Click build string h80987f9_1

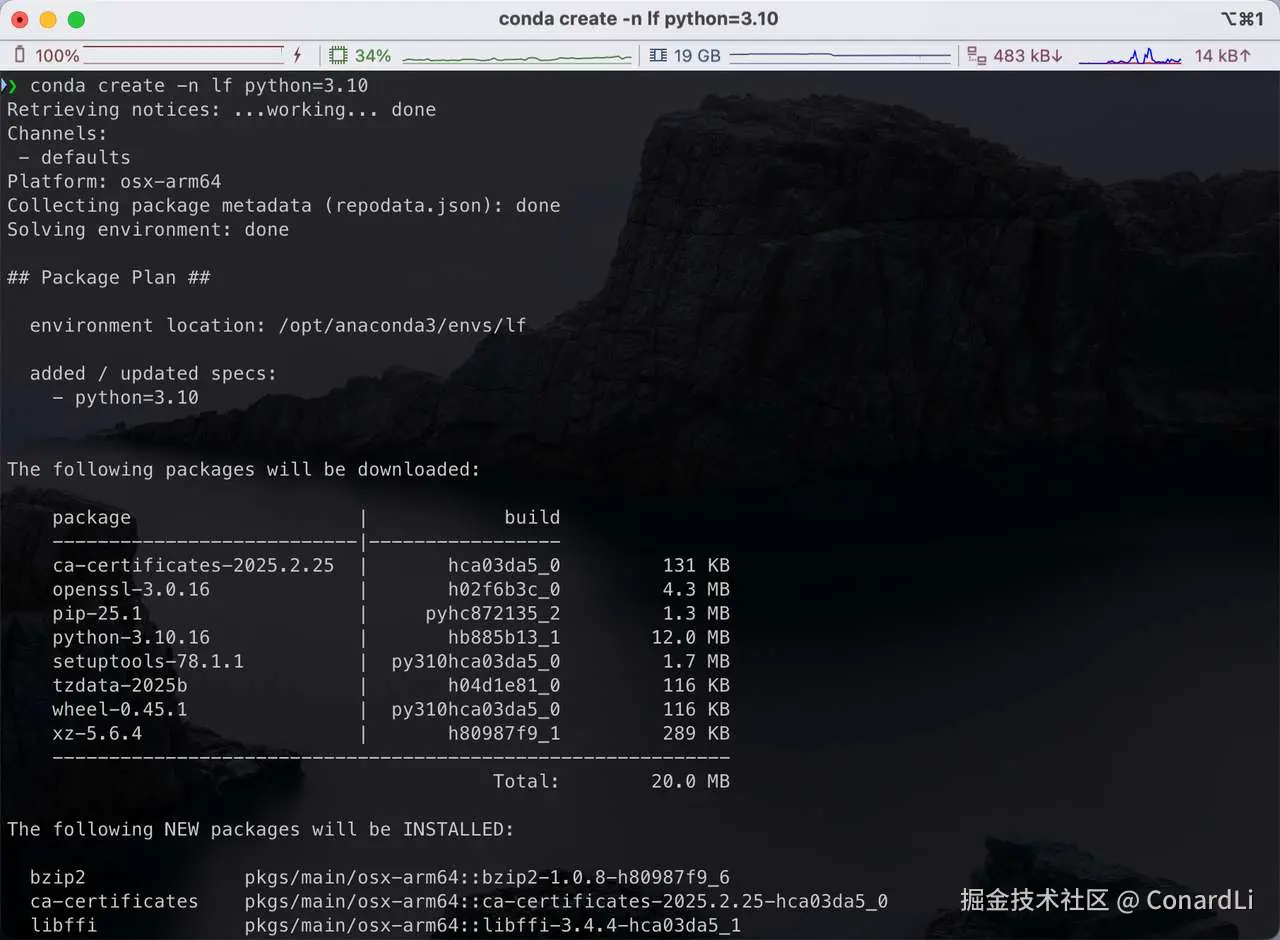tap(504, 734)
